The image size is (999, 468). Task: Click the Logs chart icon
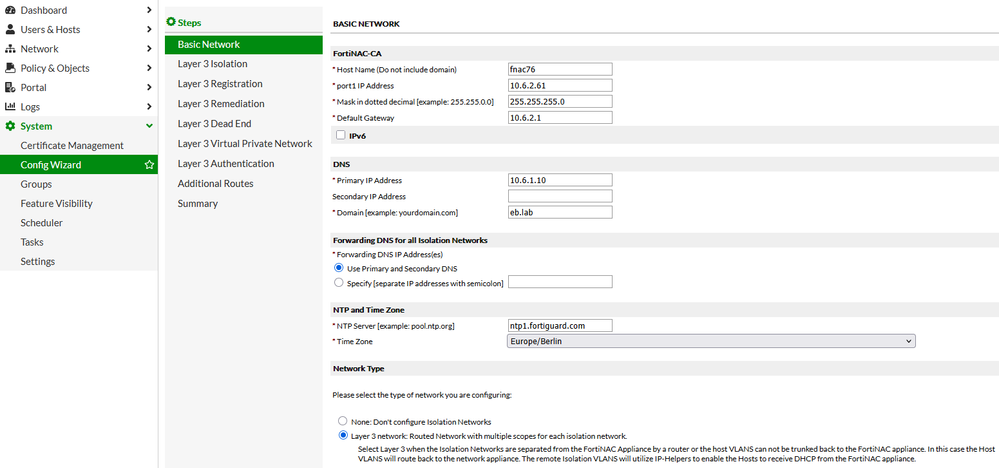(x=11, y=107)
